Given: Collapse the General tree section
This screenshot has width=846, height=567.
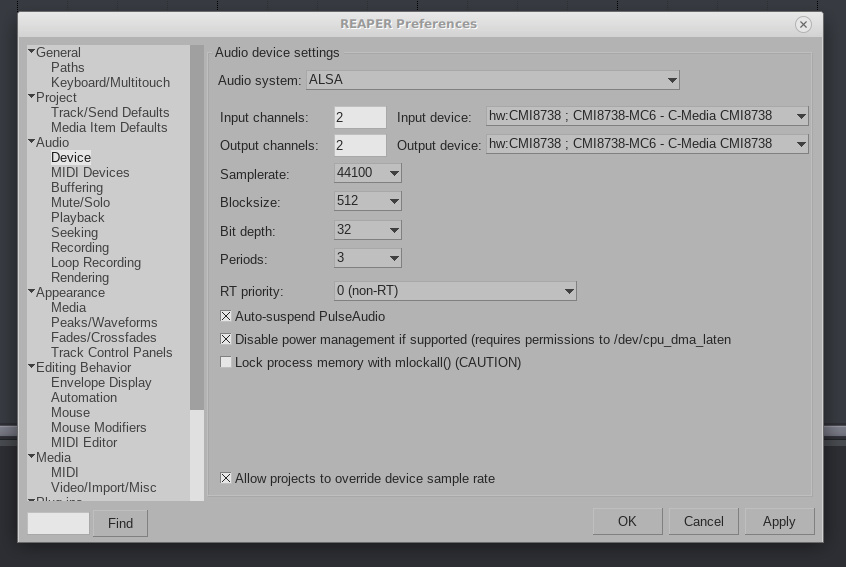Looking at the screenshot, I should 31,52.
